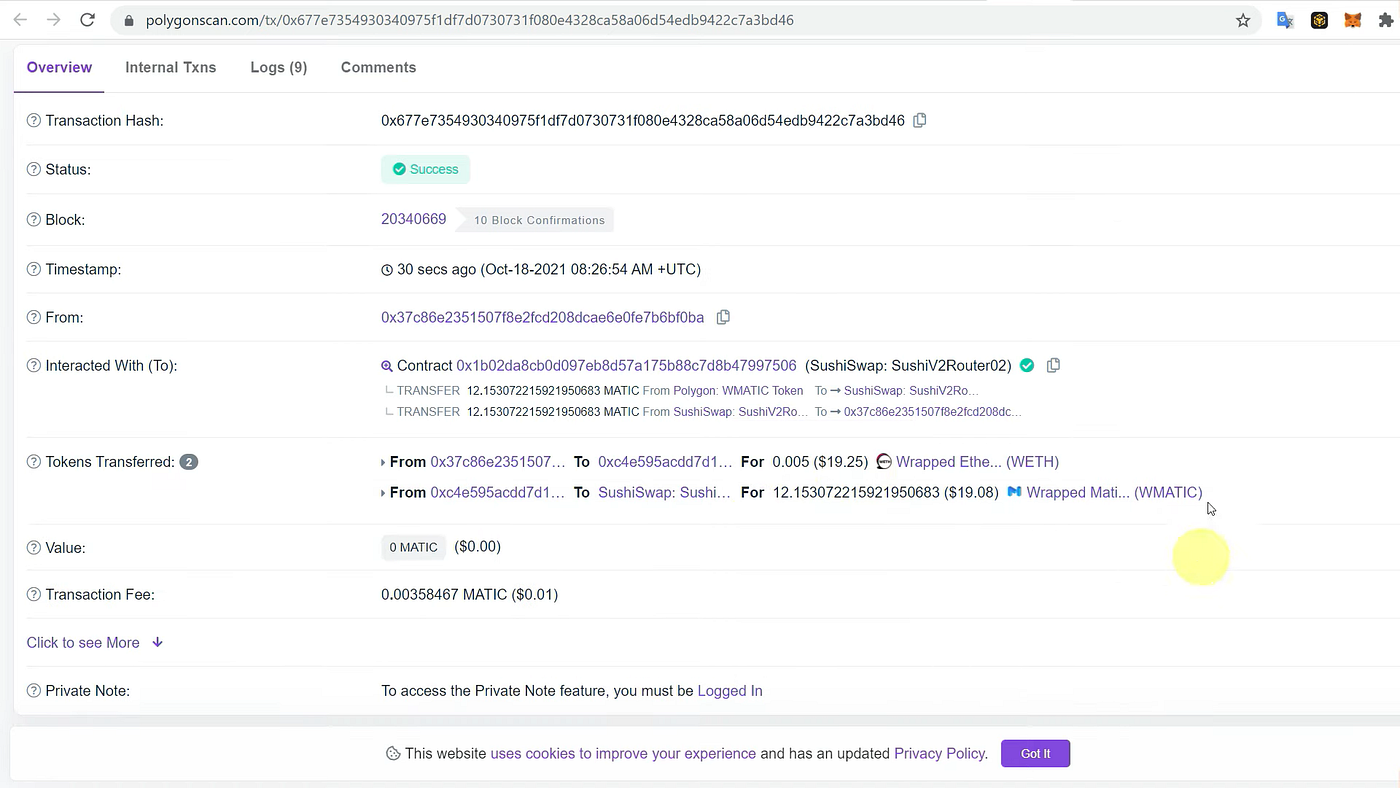
Task: Open block 20340669
Action: point(414,219)
